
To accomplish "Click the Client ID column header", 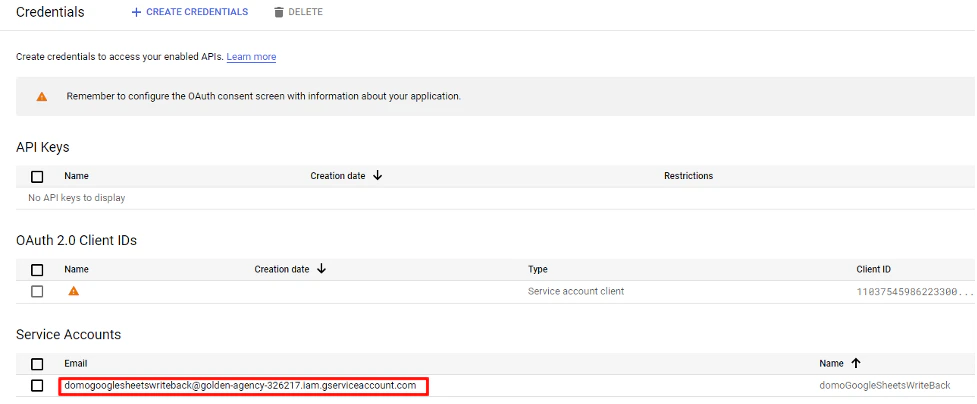I will point(874,269).
